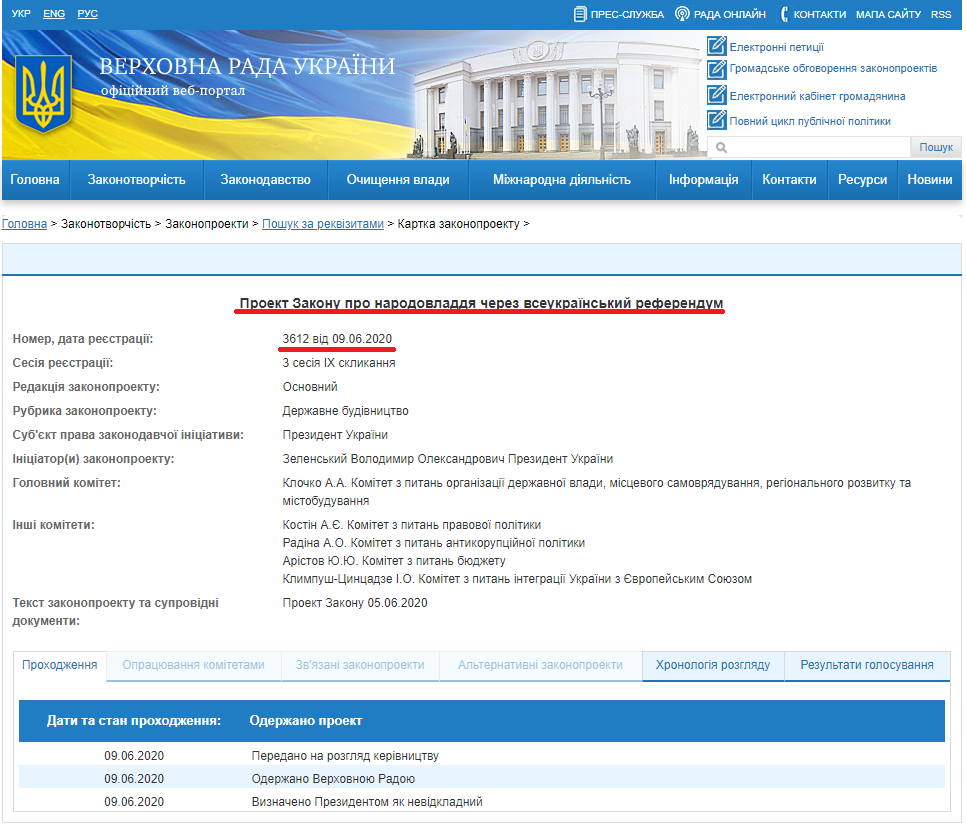Click Костін А.Є. legal policy committee
The height and width of the screenshot is (826, 966).
click(412, 525)
